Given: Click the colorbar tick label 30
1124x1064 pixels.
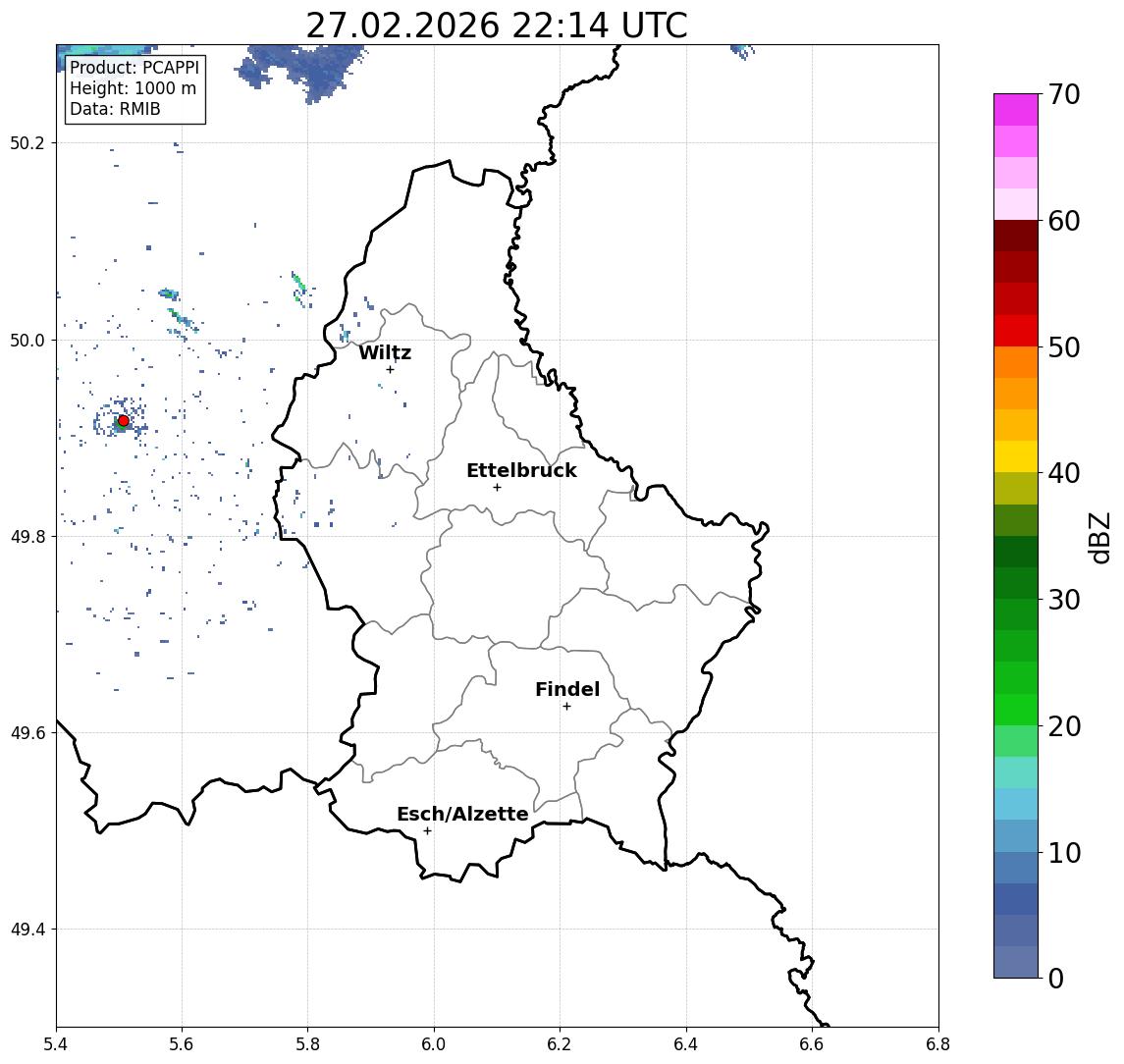Looking at the screenshot, I should pos(1064,600).
